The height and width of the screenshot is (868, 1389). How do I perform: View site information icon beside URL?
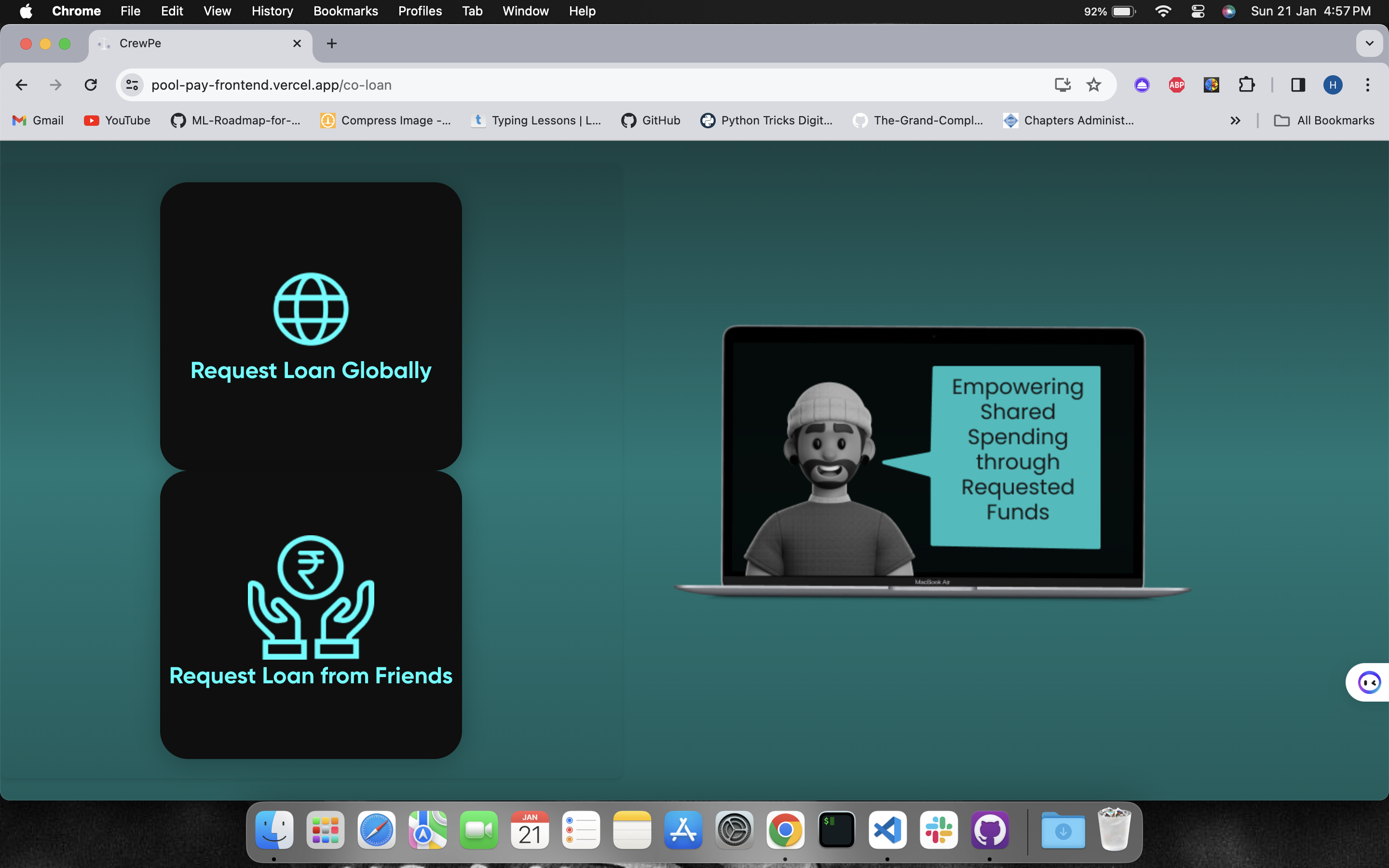pos(132,85)
